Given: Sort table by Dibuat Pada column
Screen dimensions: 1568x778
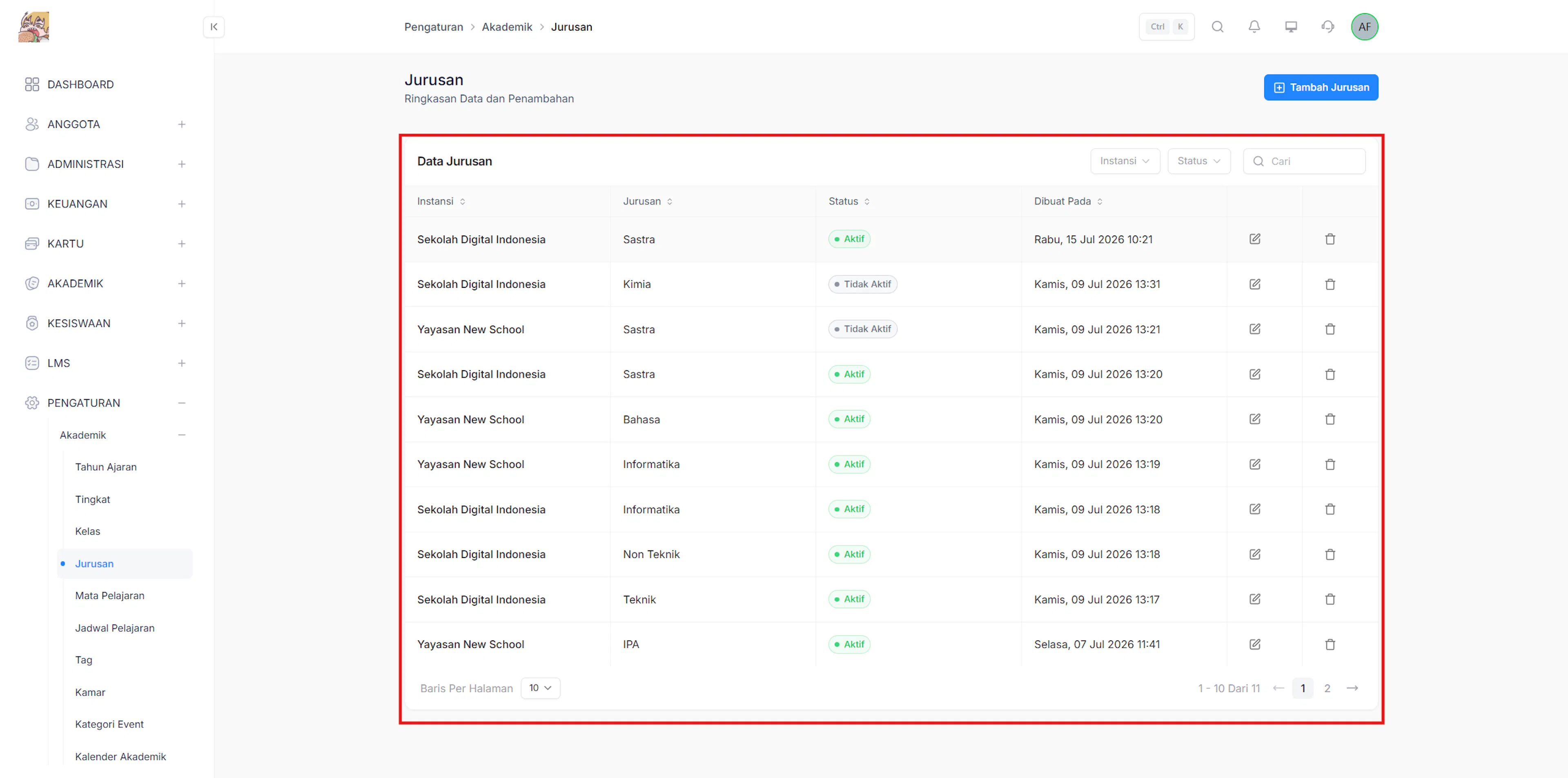Looking at the screenshot, I should 1068,201.
